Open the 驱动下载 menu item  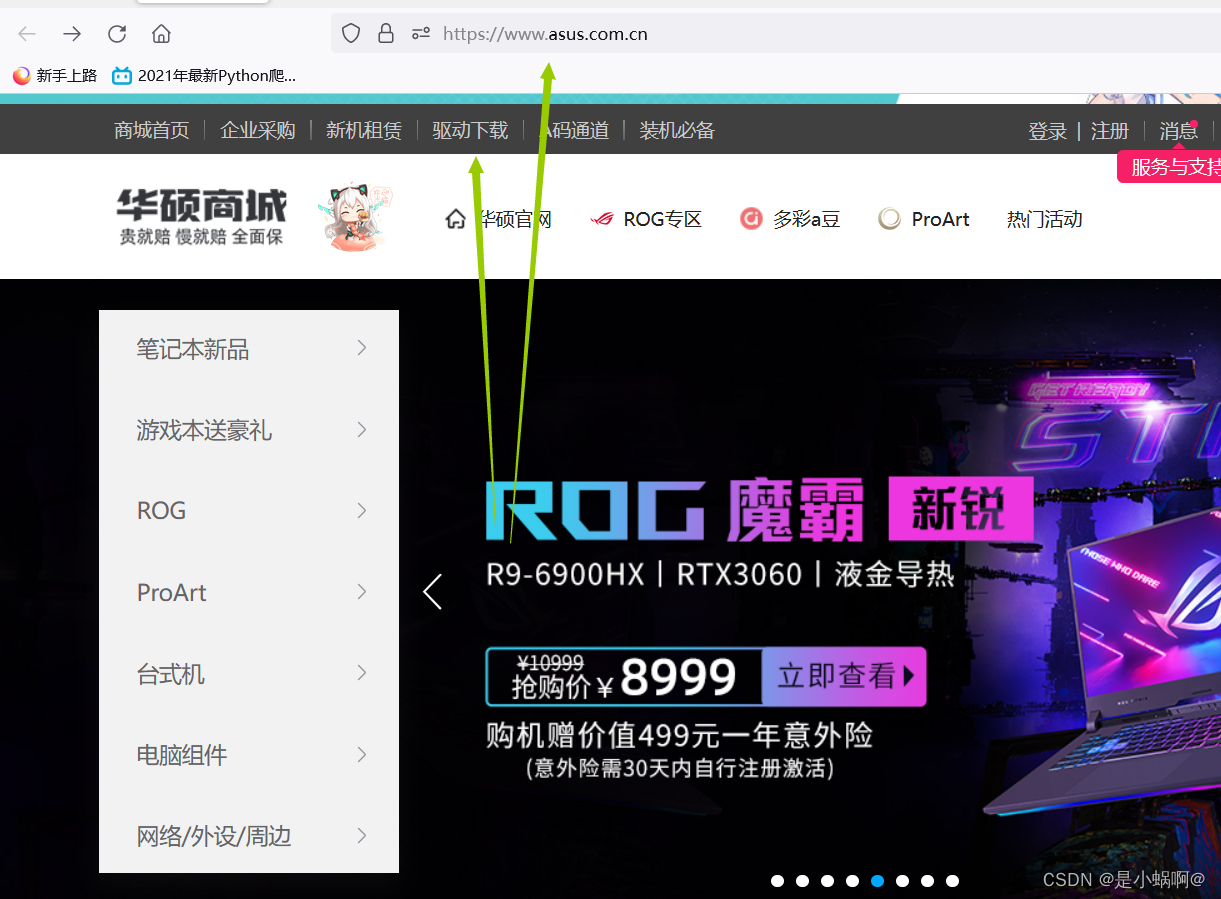click(470, 129)
